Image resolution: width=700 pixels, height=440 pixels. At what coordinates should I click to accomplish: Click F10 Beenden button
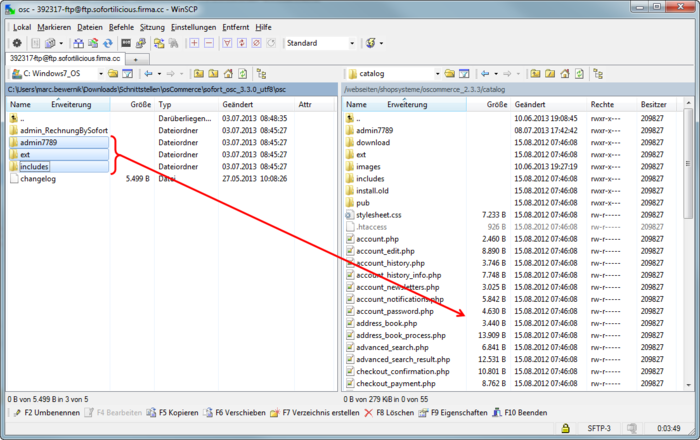pos(520,413)
